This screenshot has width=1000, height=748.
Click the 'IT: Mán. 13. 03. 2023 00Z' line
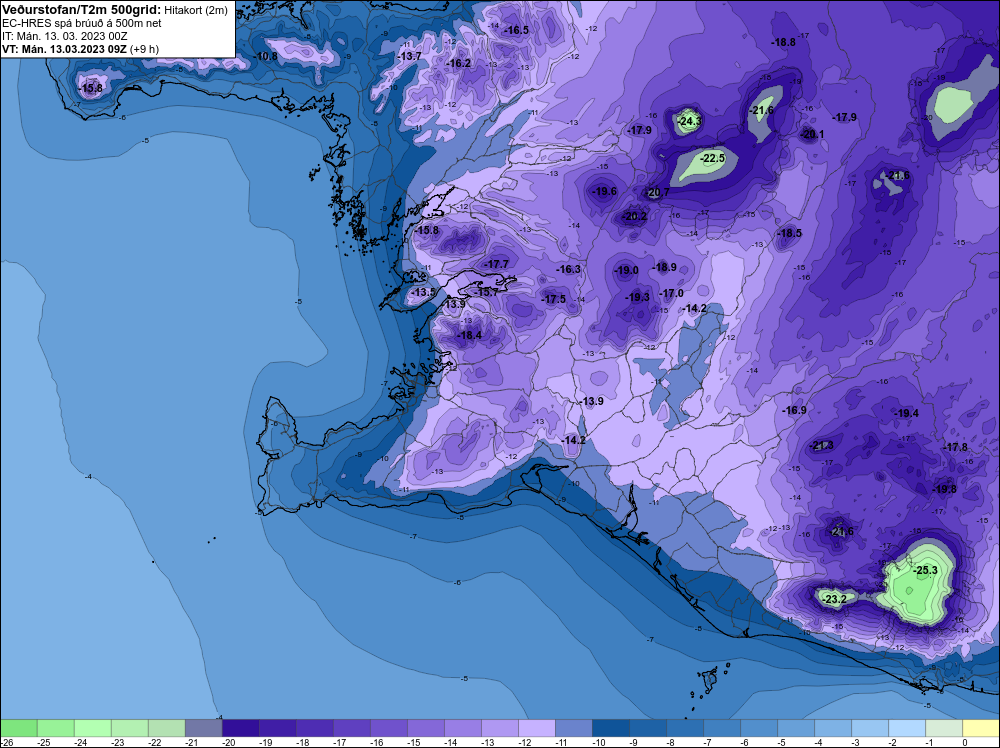click(65, 36)
